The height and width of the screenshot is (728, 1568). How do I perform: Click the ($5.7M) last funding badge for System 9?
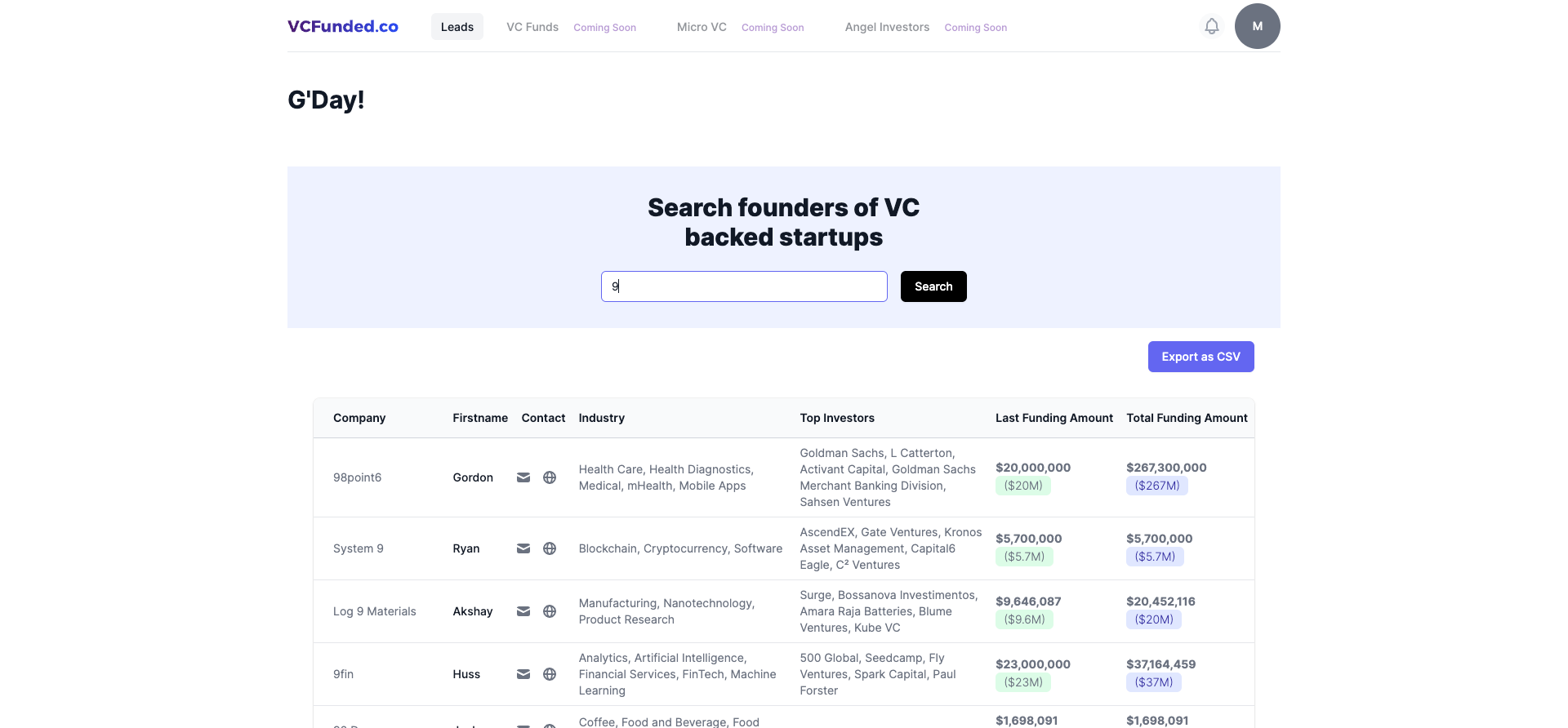click(x=1024, y=557)
